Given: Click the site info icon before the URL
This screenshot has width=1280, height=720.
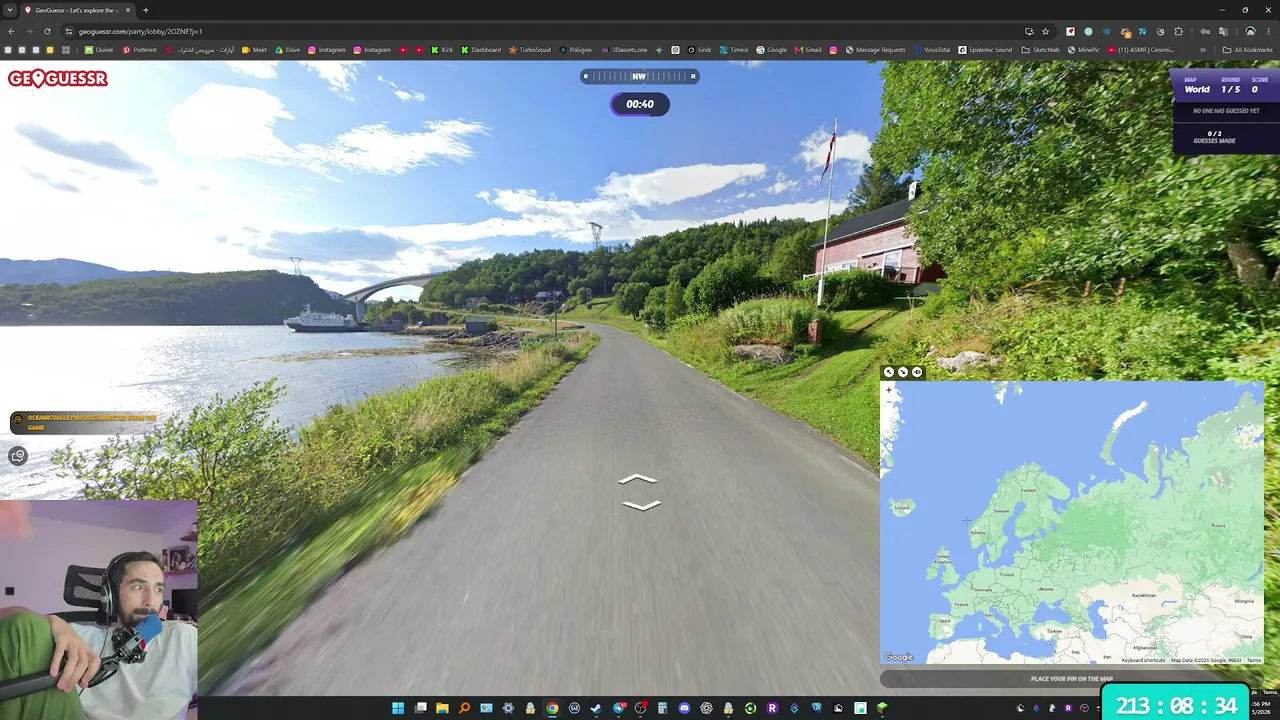Looking at the screenshot, I should [x=69, y=31].
